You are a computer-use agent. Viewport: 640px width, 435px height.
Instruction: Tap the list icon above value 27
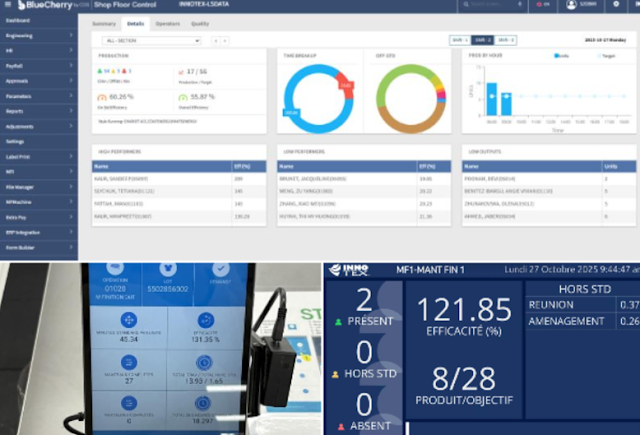click(x=129, y=362)
